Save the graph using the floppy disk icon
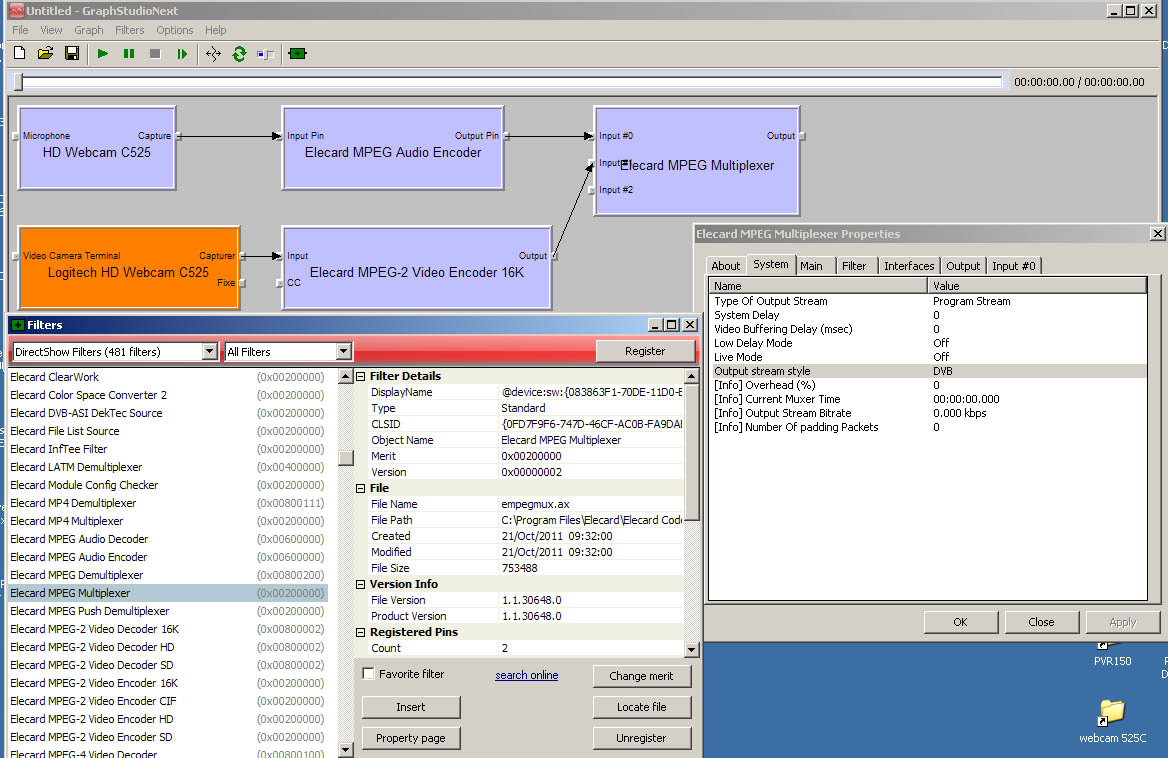The width and height of the screenshot is (1168, 758). pyautogui.click(x=72, y=54)
